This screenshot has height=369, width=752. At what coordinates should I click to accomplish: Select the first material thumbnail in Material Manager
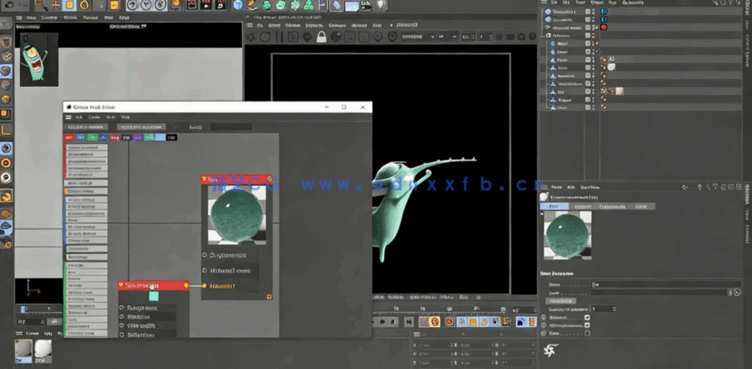(x=24, y=351)
